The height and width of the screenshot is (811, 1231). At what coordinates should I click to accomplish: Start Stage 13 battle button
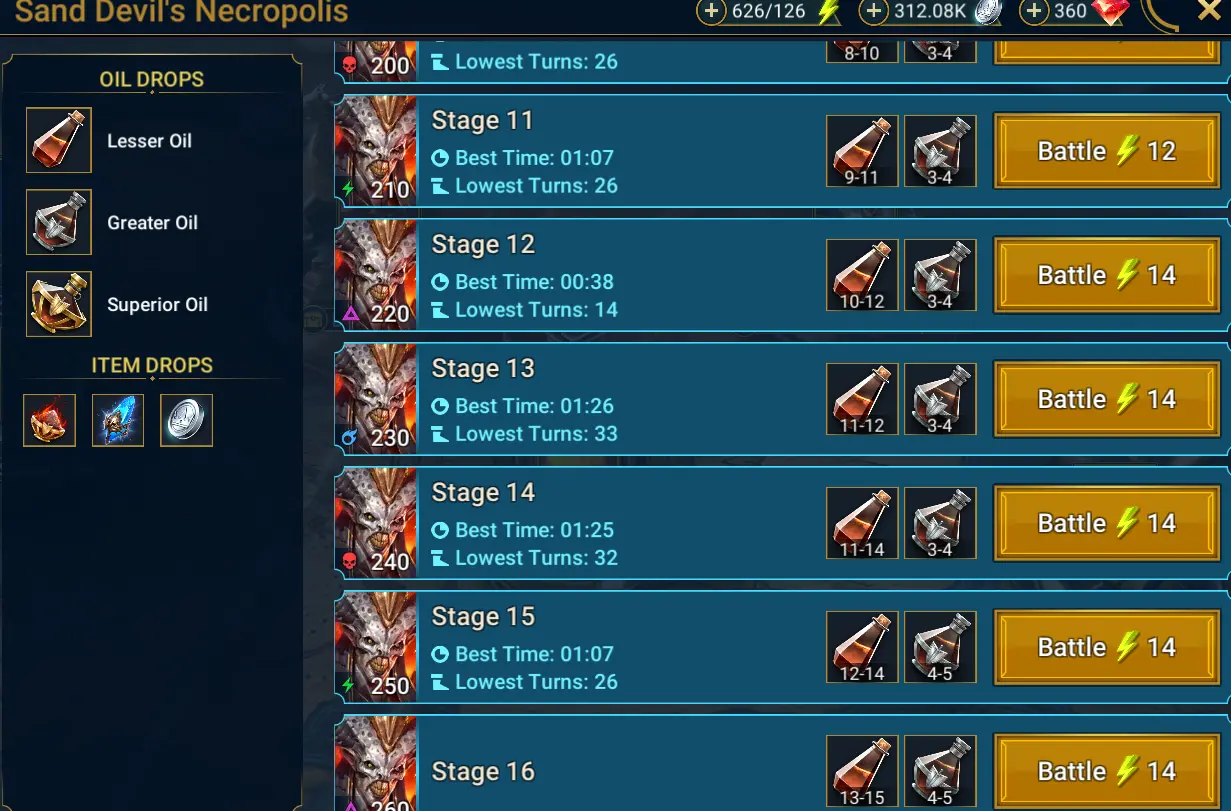[1107, 399]
